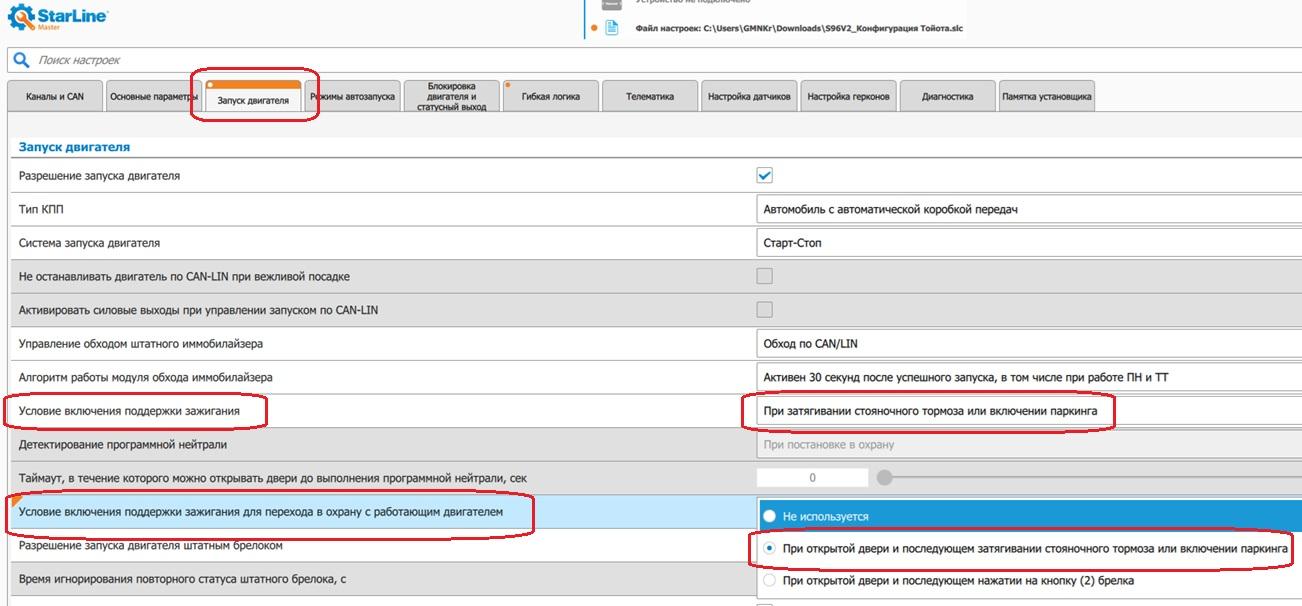Click the settings file document icon
The height and width of the screenshot is (606, 1302).
coord(611,28)
